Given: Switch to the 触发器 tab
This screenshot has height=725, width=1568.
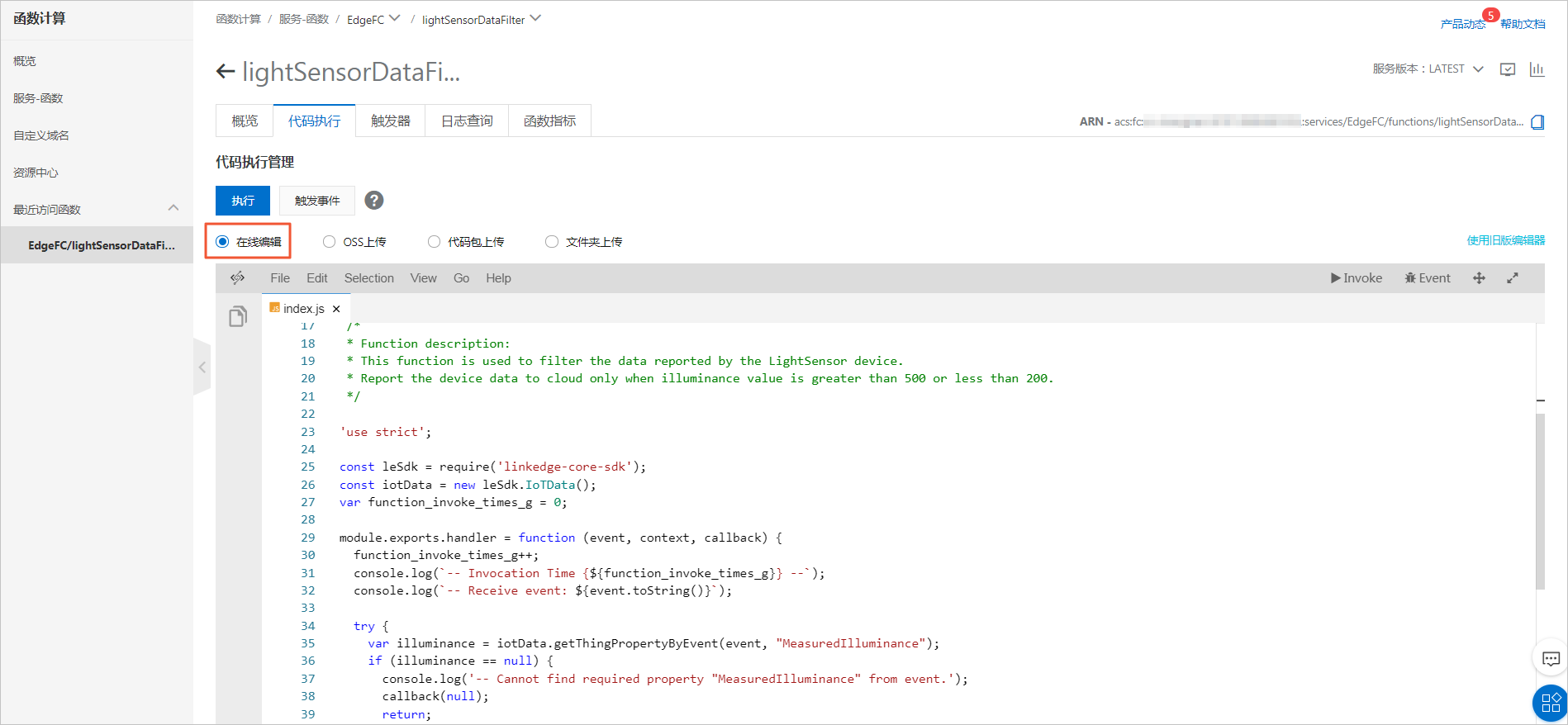Looking at the screenshot, I should [x=390, y=121].
